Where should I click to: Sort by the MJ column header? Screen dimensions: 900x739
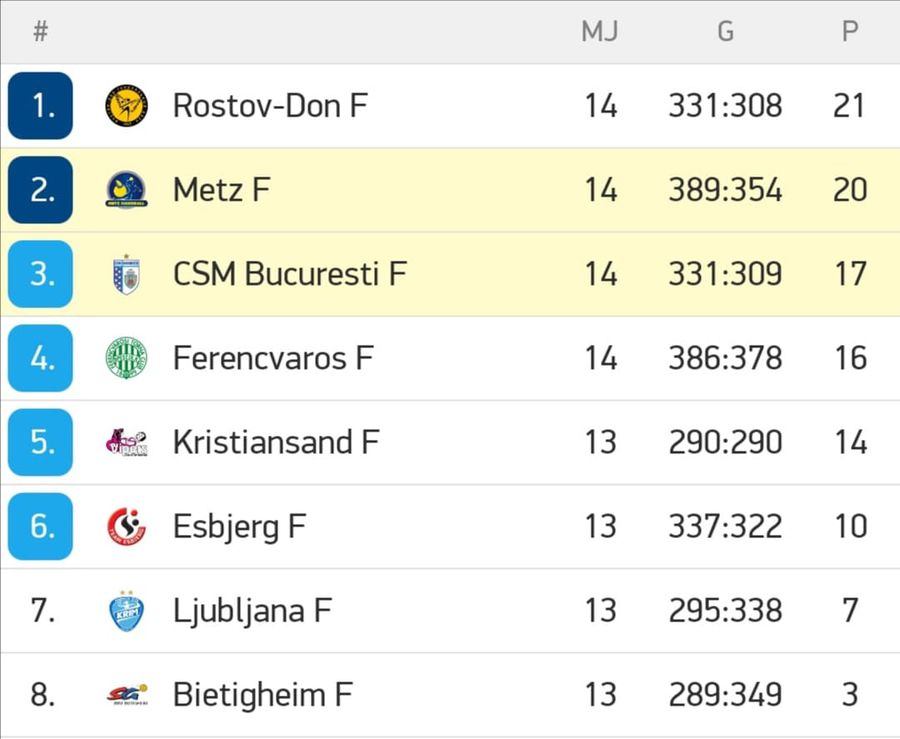coord(600,31)
